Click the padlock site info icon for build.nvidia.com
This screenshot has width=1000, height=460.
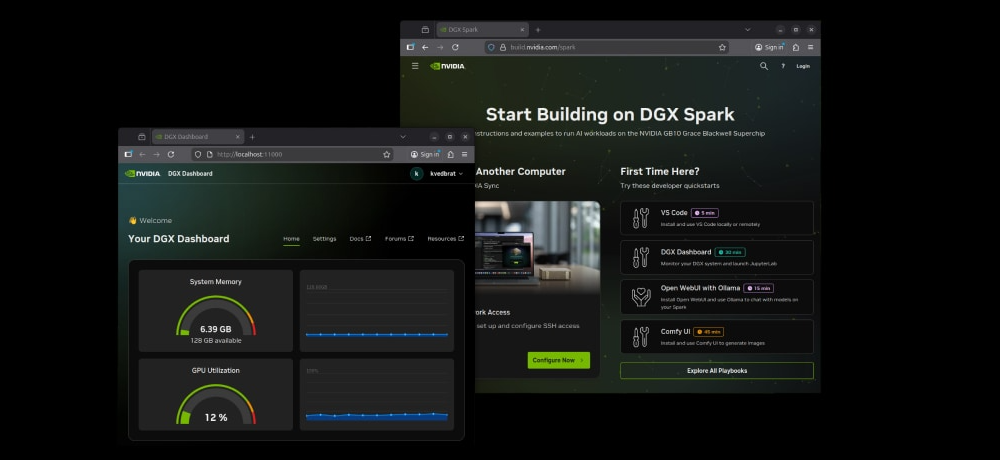pyautogui.click(x=503, y=47)
